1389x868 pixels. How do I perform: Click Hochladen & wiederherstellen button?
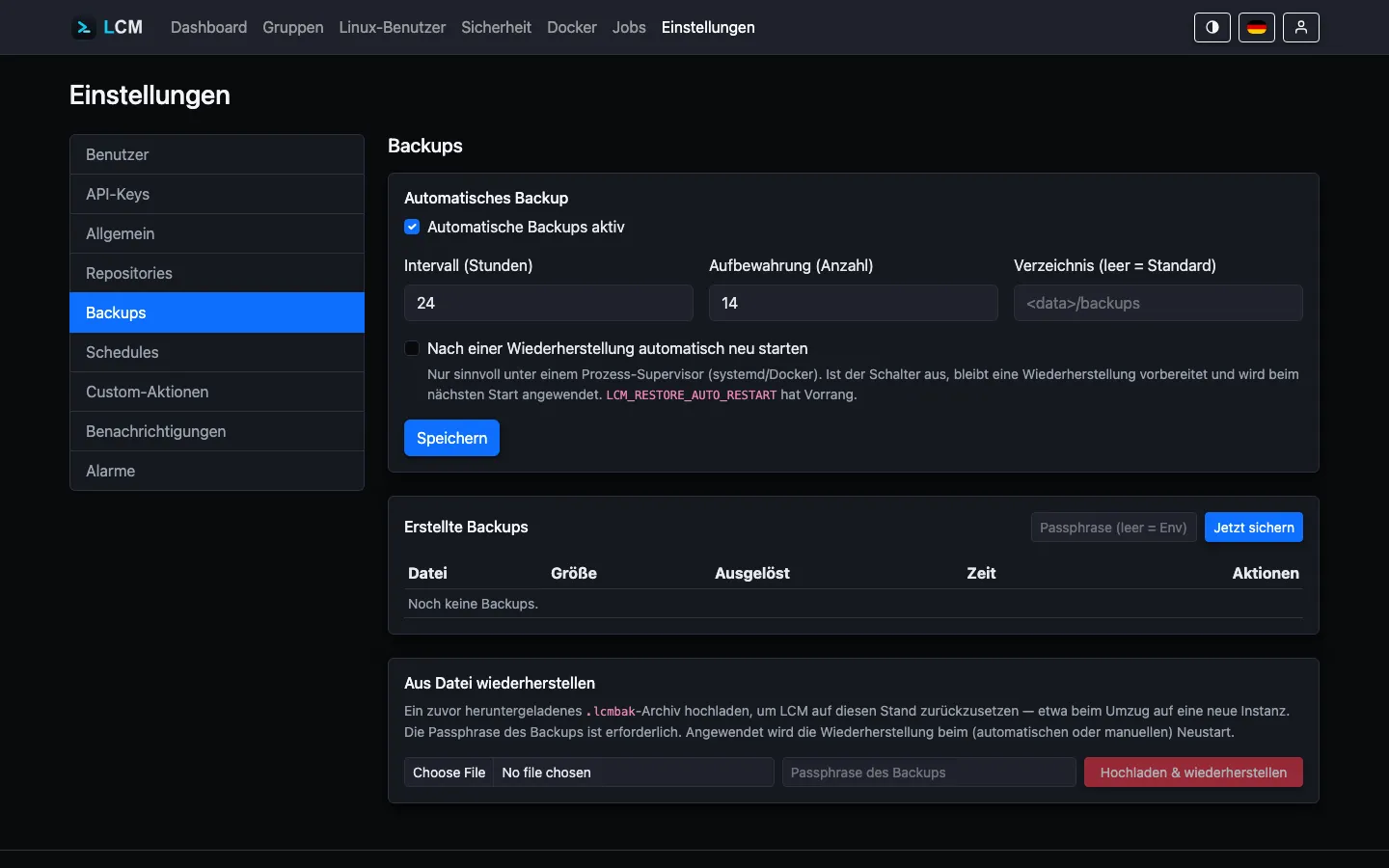[x=1193, y=773]
